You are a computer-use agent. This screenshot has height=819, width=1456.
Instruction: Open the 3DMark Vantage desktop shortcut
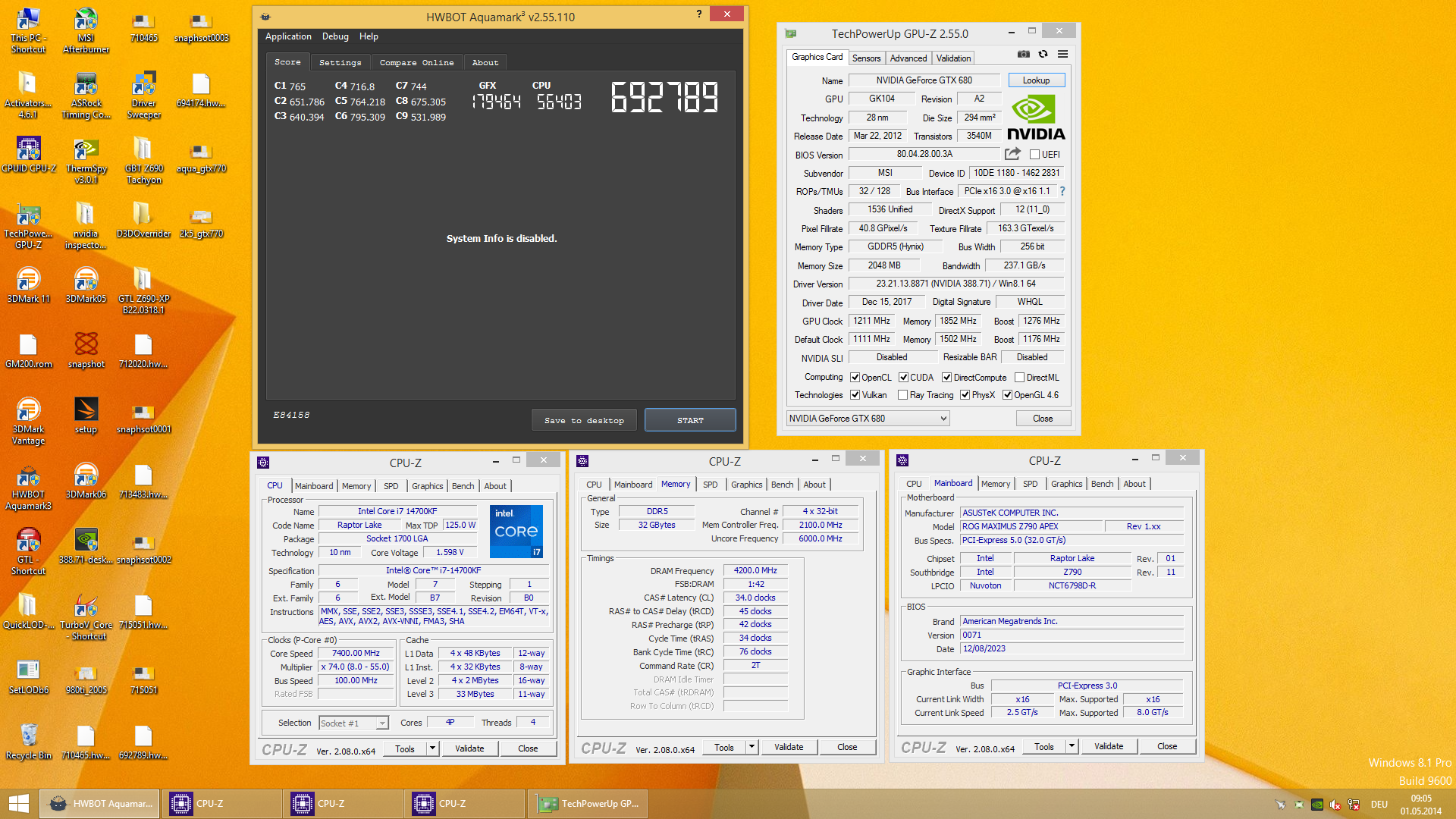click(x=29, y=422)
